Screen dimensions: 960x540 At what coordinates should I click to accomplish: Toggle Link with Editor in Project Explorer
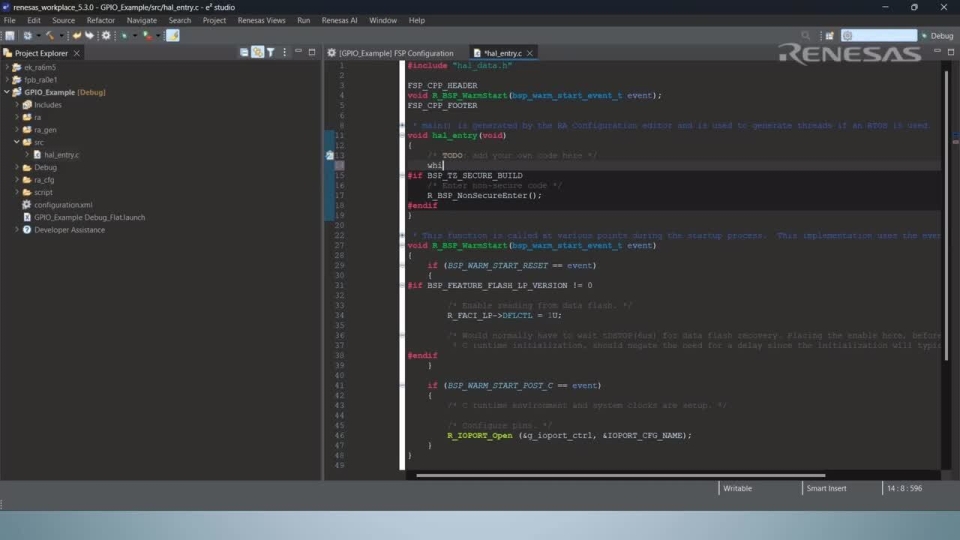[257, 53]
